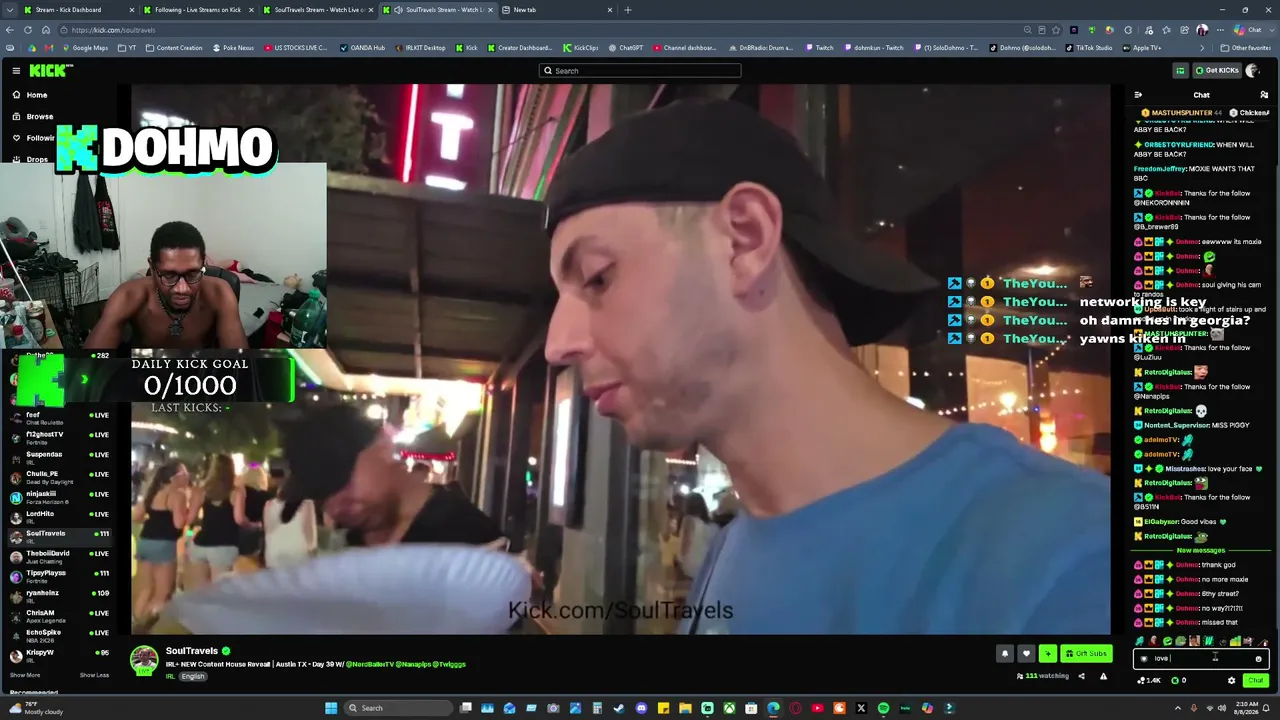Click the New messages indicator in chat

(x=1201, y=550)
